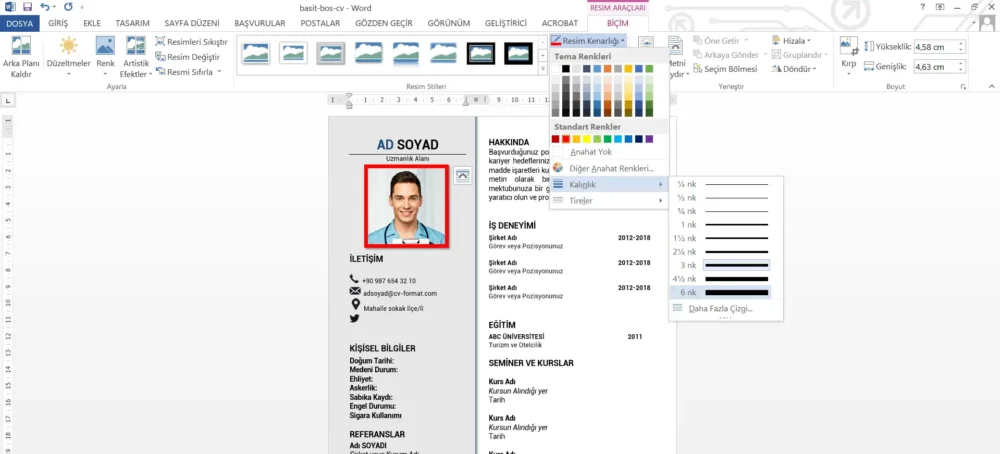Collapse the ribbon with the chevron
1000x454 pixels.
[992, 86]
